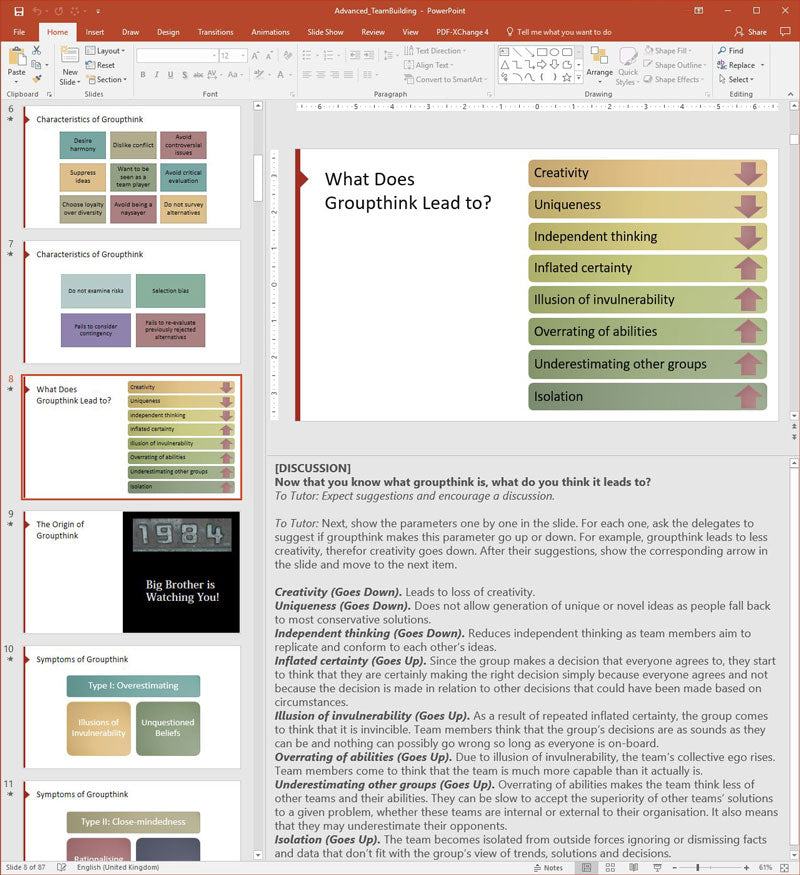This screenshot has height=875, width=800.
Task: Click the Copy icon in Clipboard group
Action: pyautogui.click(x=36, y=65)
